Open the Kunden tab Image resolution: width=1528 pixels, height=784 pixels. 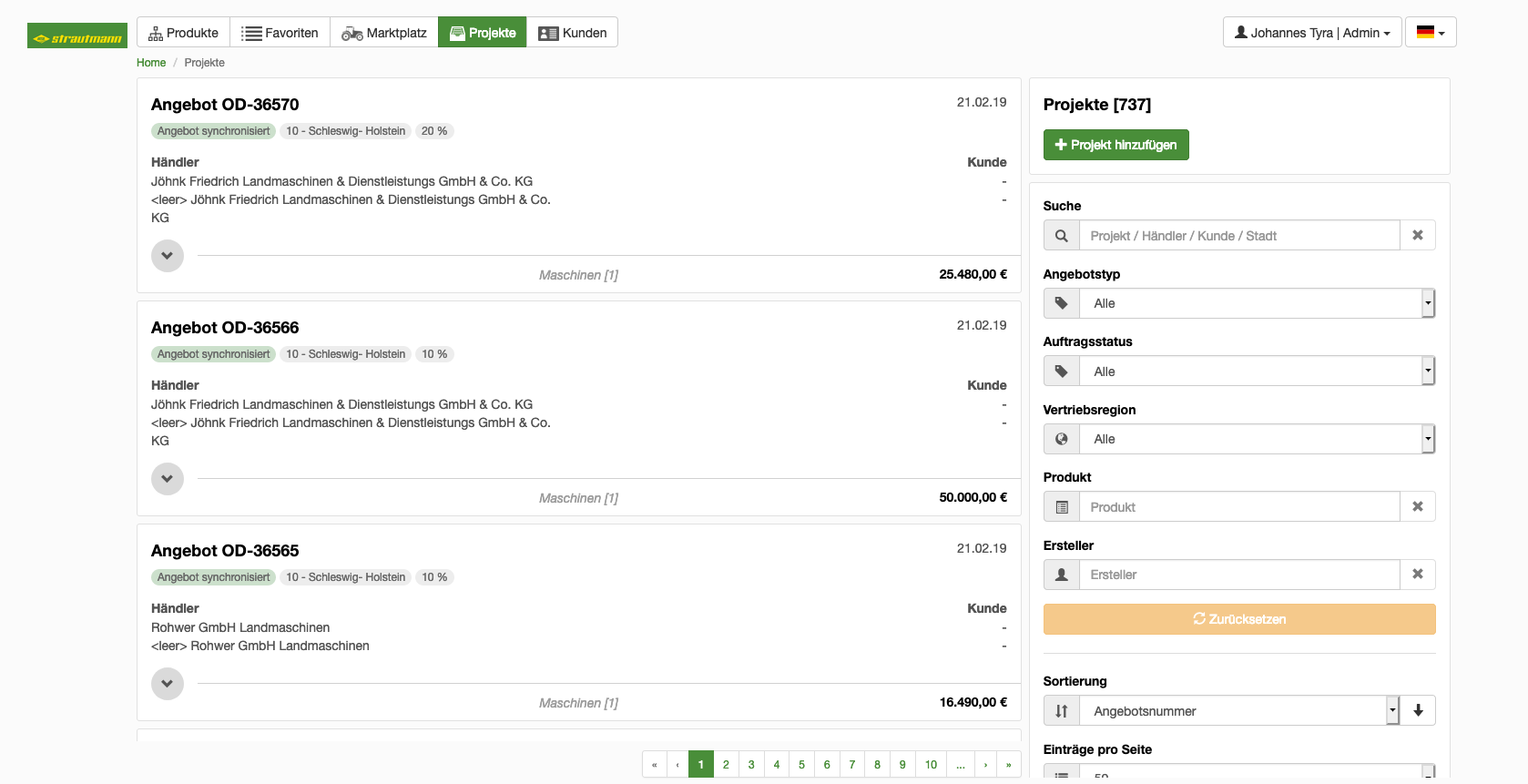tap(572, 32)
